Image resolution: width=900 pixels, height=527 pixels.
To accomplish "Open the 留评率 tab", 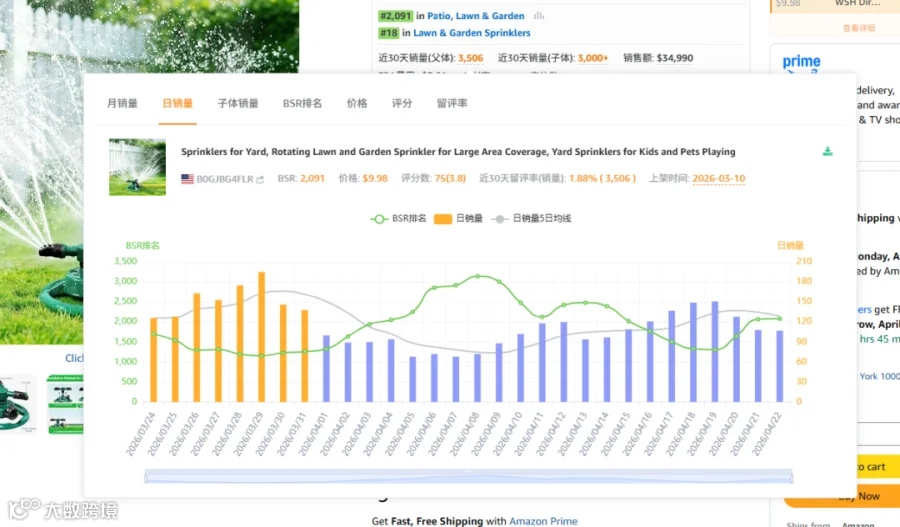I will coord(452,103).
